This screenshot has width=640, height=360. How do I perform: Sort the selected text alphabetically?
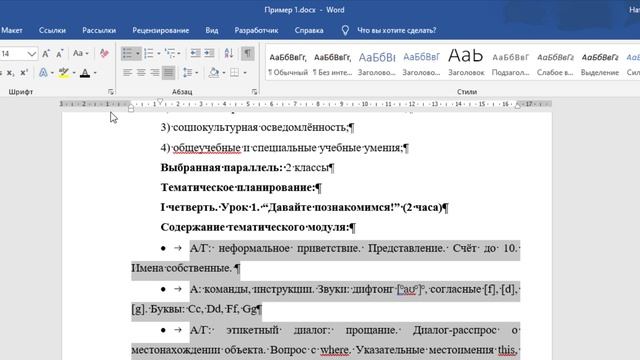pos(229,53)
